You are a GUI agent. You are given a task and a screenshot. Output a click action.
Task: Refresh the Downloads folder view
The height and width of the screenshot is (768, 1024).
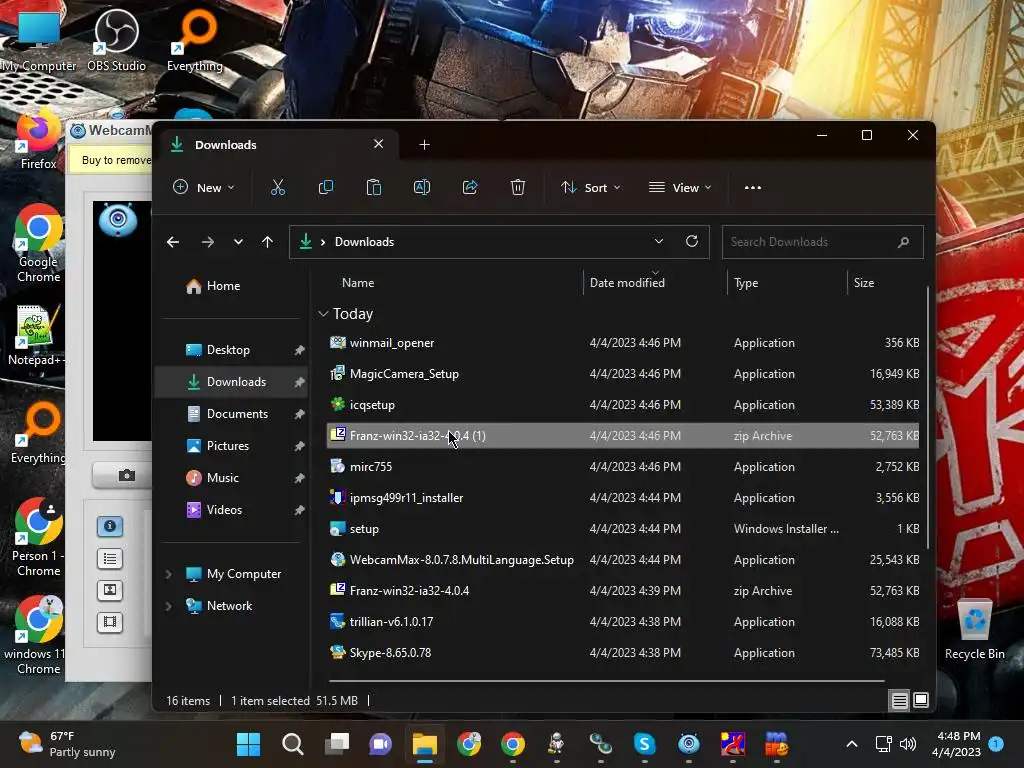[692, 241]
